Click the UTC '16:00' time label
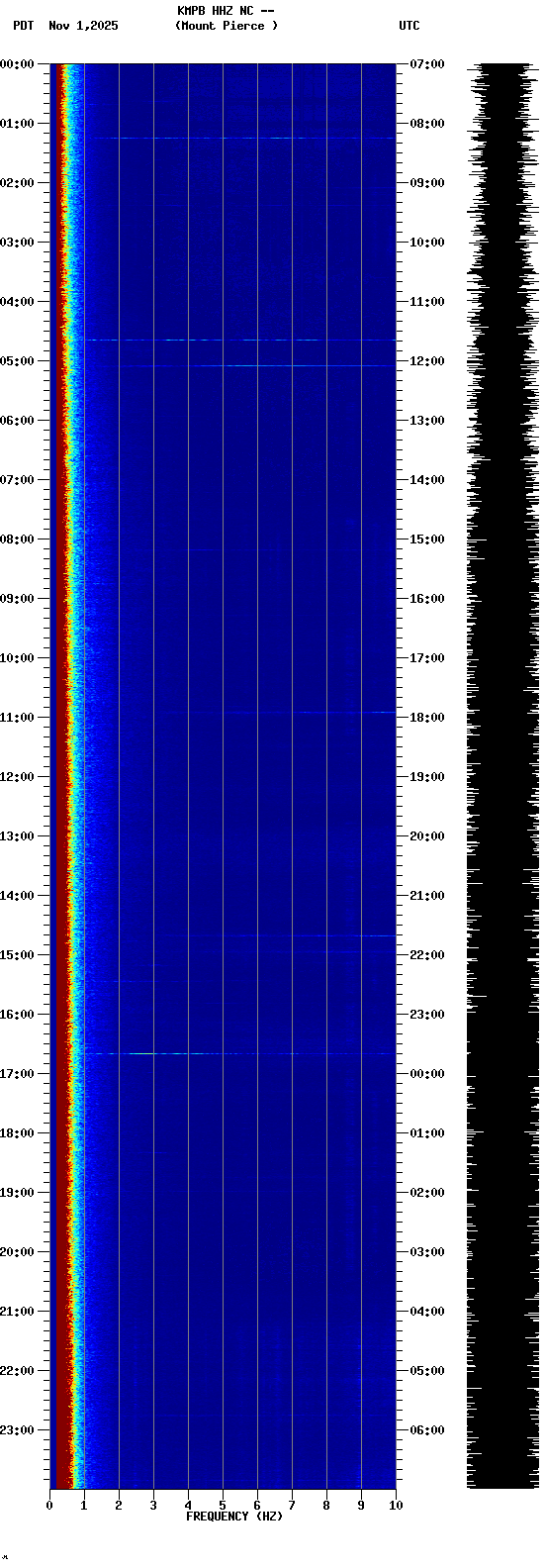The image size is (546, 1568). click(x=427, y=599)
